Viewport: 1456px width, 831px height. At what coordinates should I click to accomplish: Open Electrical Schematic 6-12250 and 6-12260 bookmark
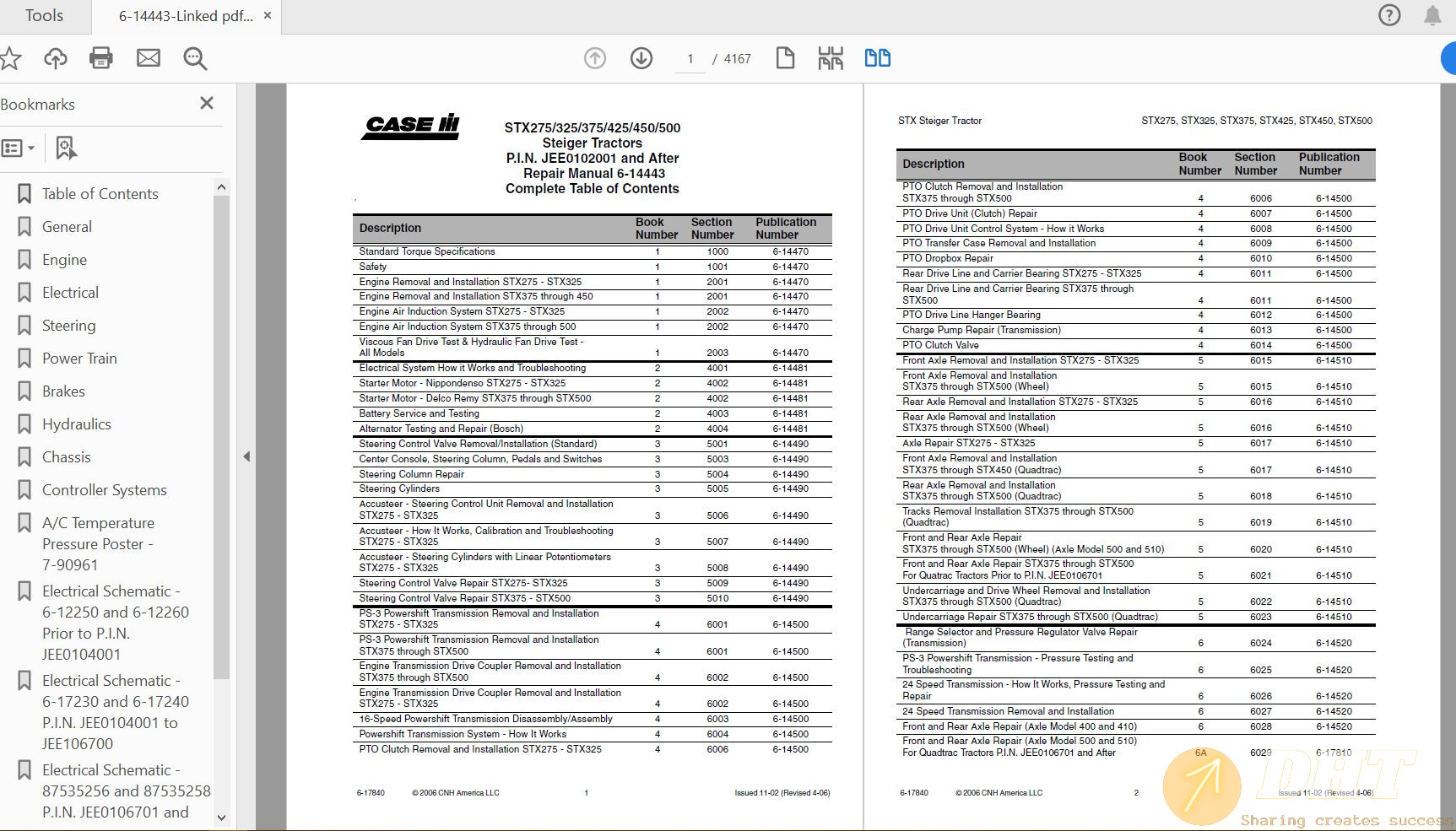click(116, 623)
